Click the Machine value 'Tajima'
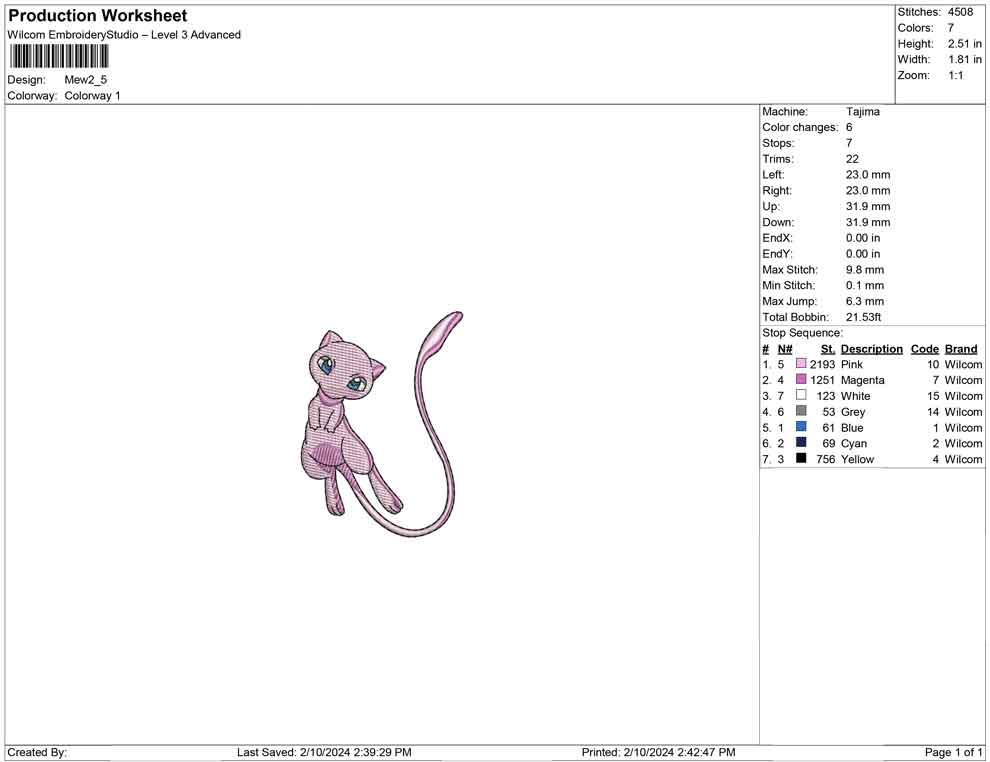990x762 pixels. point(862,112)
